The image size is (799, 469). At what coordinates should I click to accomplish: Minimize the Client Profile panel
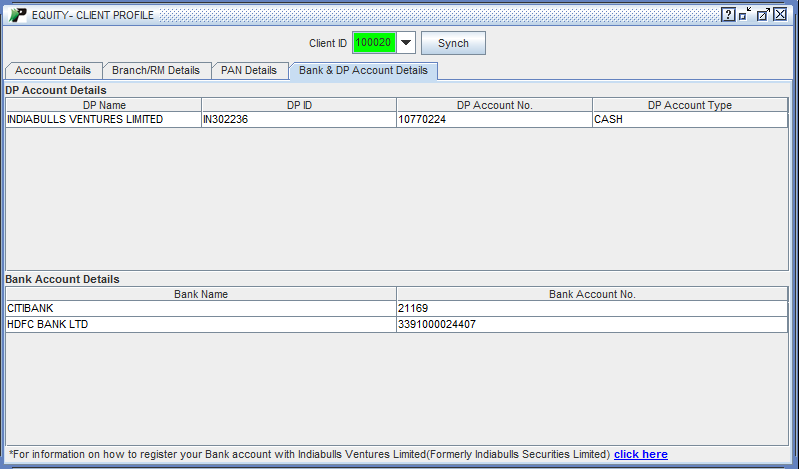point(745,15)
